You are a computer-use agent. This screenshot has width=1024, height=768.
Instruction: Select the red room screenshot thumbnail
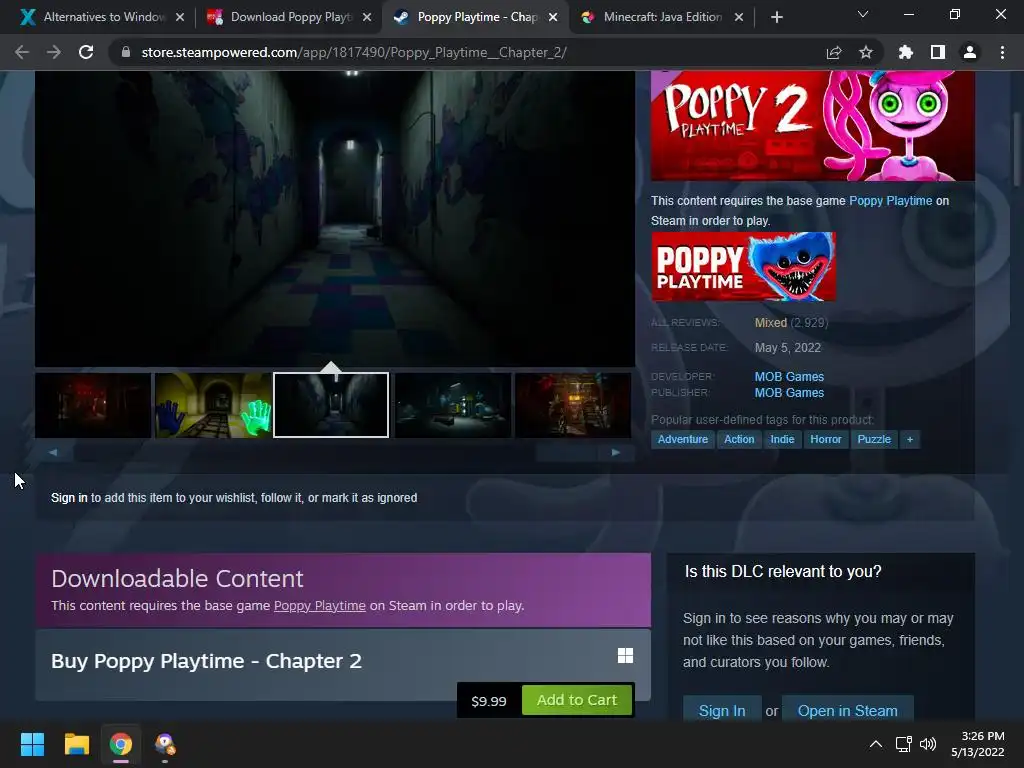click(93, 405)
